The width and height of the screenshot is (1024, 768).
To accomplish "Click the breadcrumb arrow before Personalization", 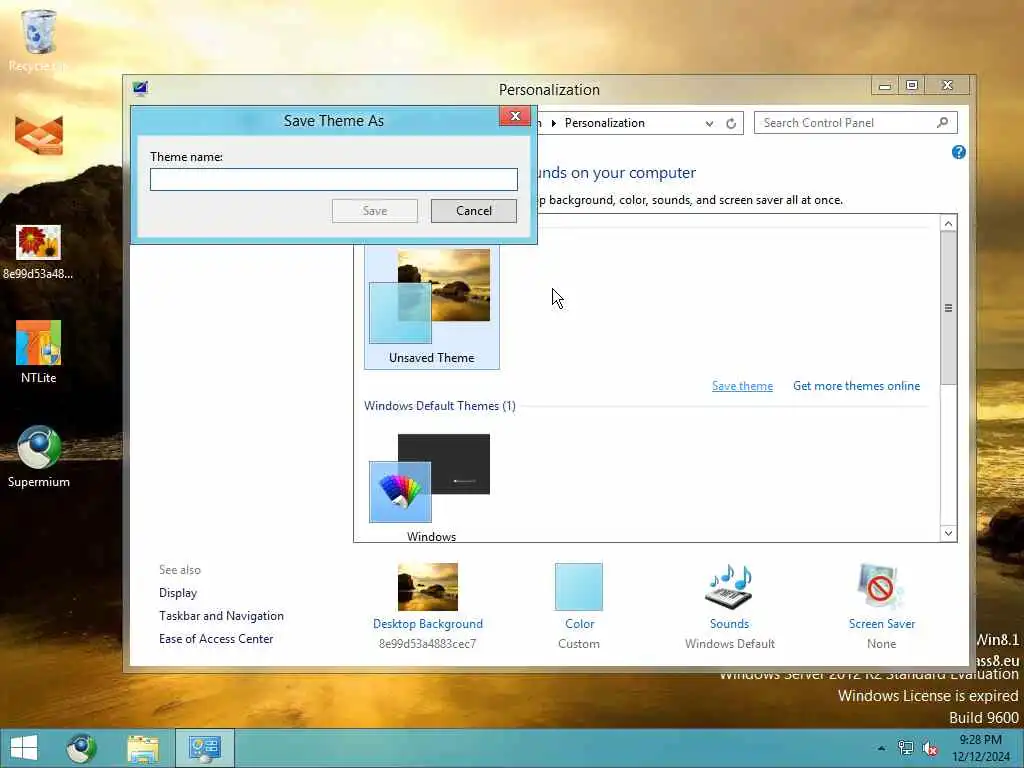I will click(x=554, y=123).
